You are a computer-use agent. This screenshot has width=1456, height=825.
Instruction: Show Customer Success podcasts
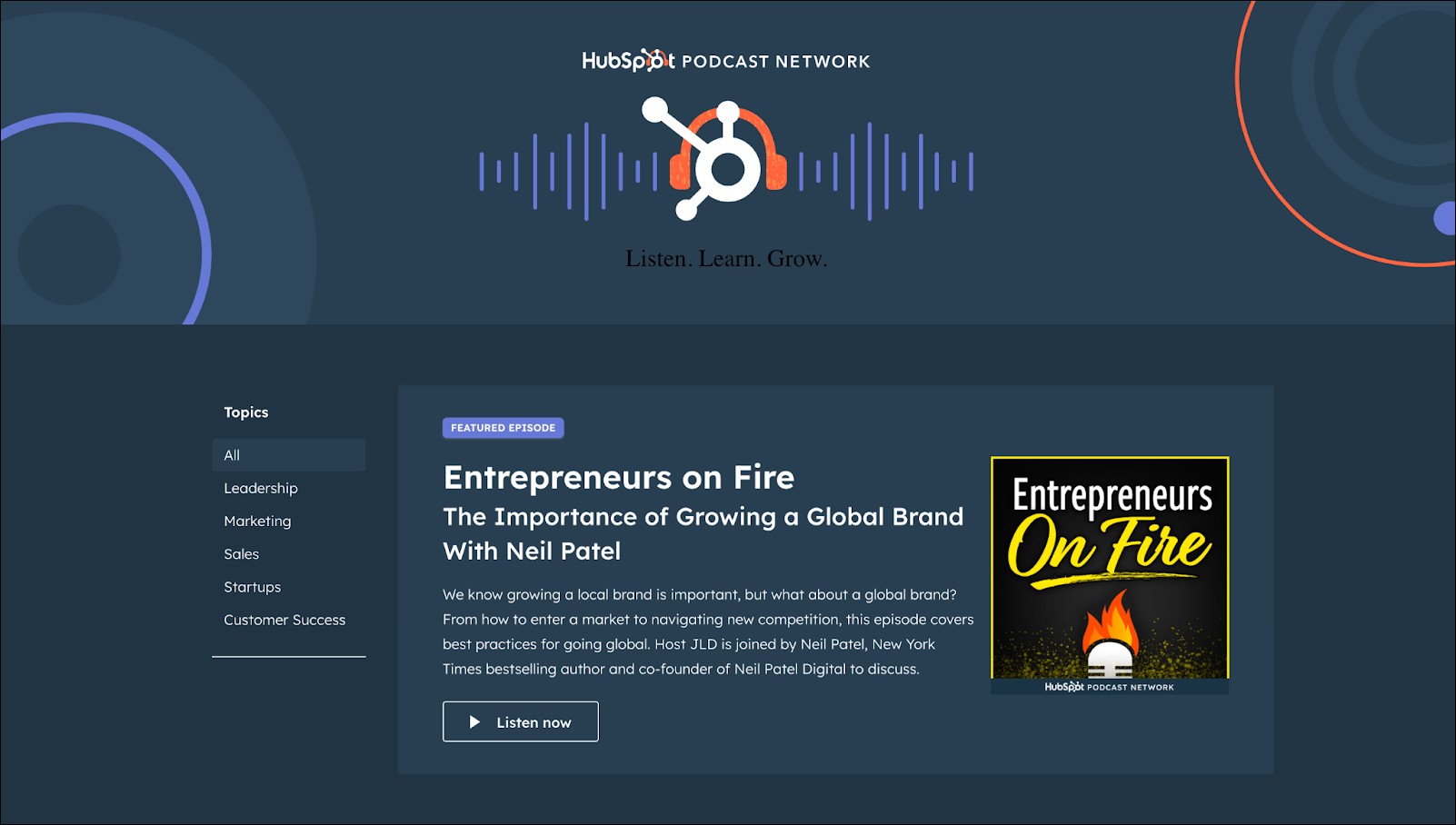pos(284,620)
